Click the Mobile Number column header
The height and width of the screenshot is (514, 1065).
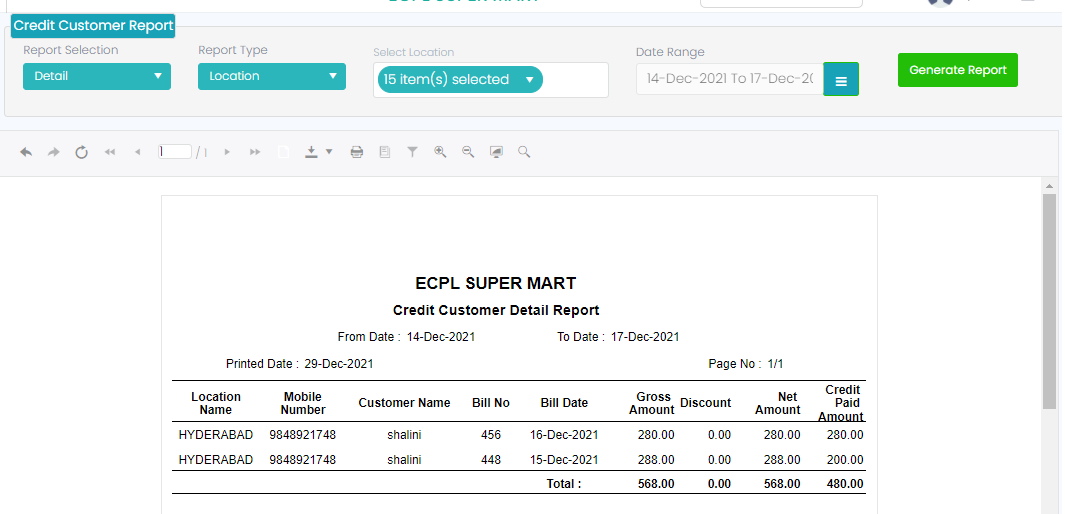pos(303,403)
